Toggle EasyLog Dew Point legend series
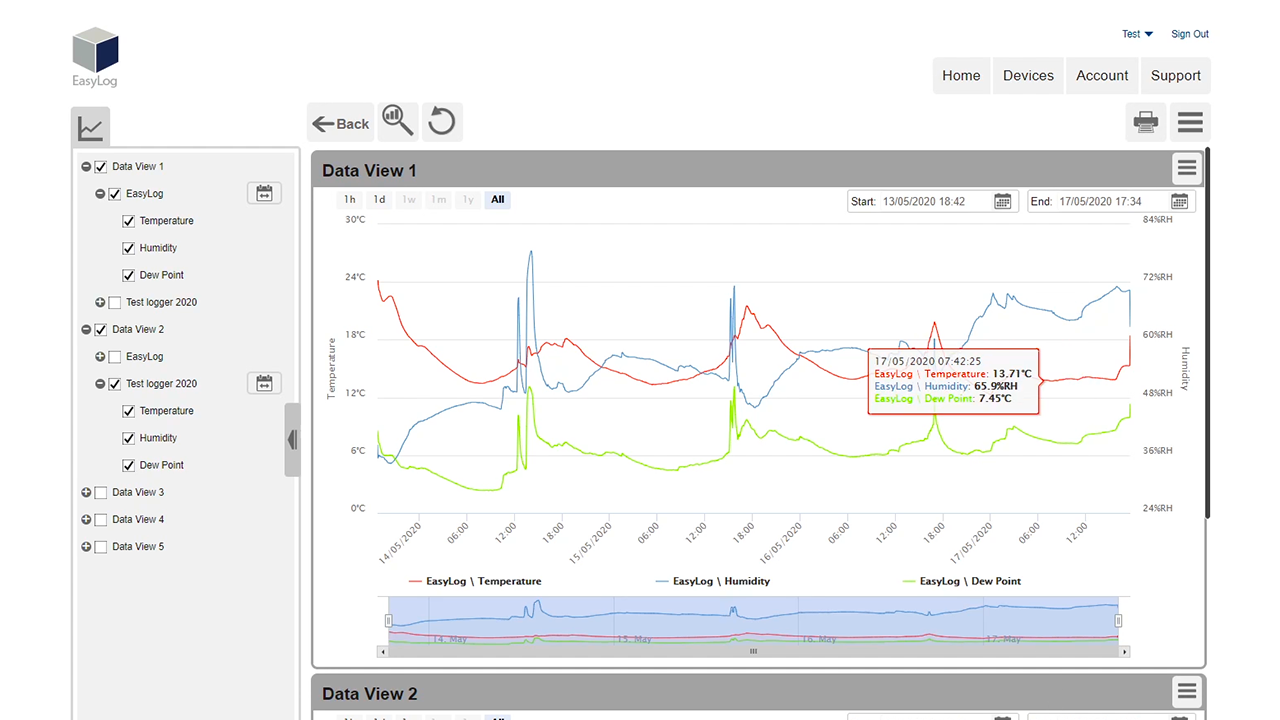Screen dimensions: 1280x720 coord(961,581)
